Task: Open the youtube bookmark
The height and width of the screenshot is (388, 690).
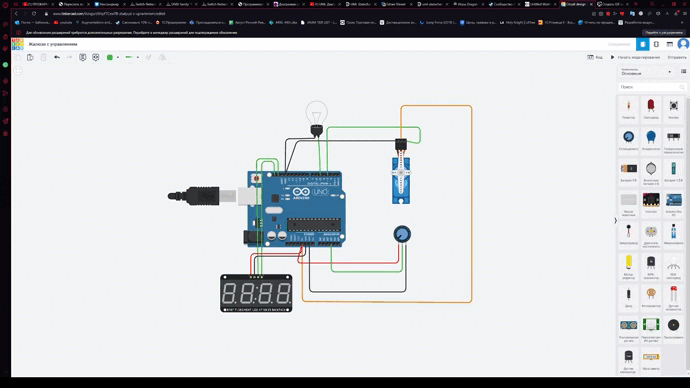Action: (63, 22)
